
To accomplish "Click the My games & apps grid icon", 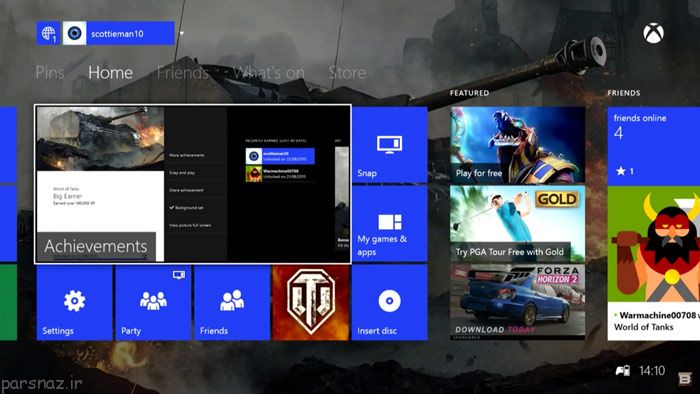I will click(x=390, y=222).
